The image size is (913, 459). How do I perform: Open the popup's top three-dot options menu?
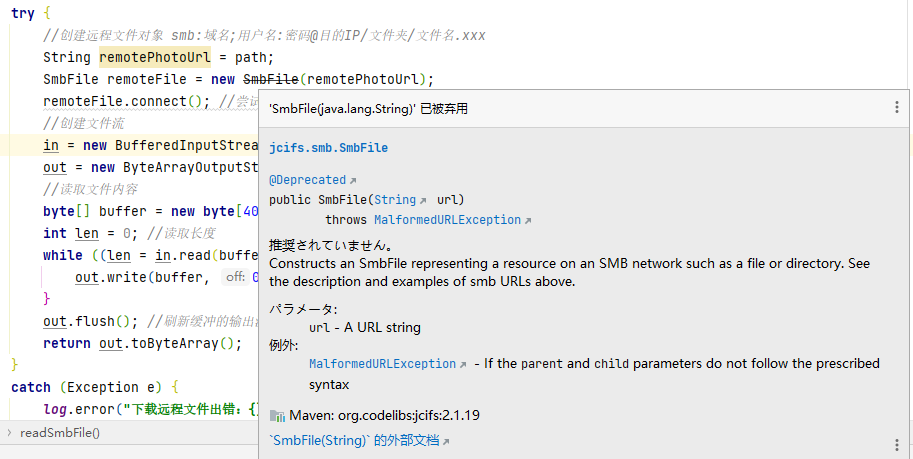[x=897, y=107]
